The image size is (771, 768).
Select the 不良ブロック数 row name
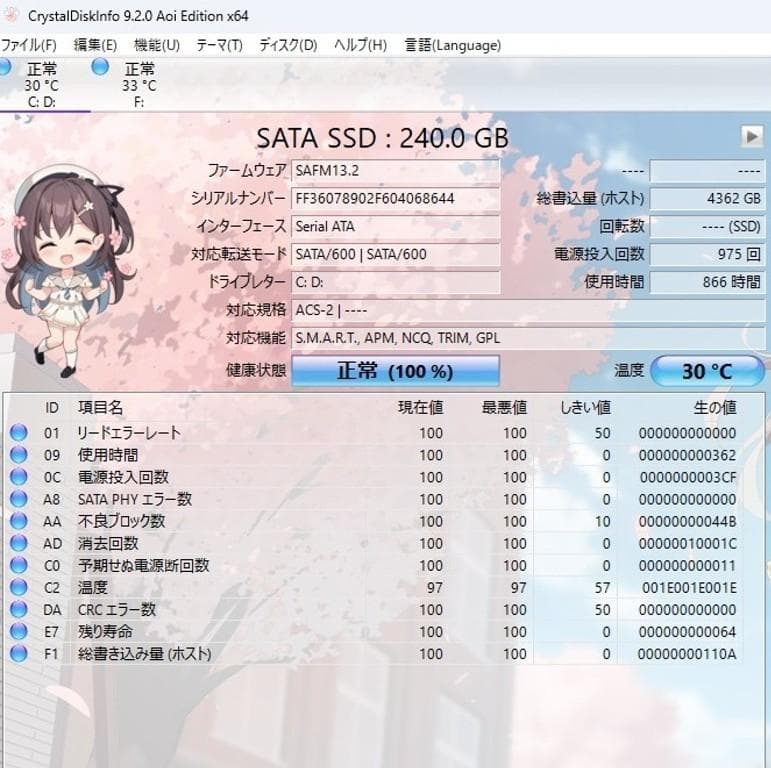121,521
